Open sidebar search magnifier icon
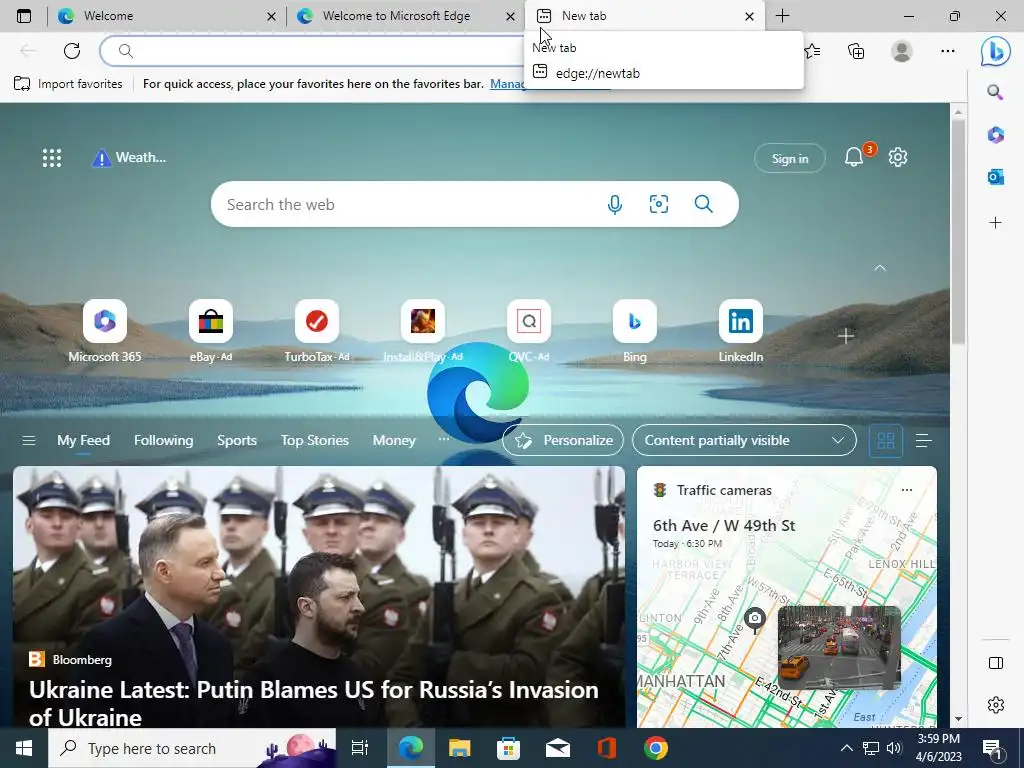Viewport: 1024px width, 768px height. tap(995, 92)
